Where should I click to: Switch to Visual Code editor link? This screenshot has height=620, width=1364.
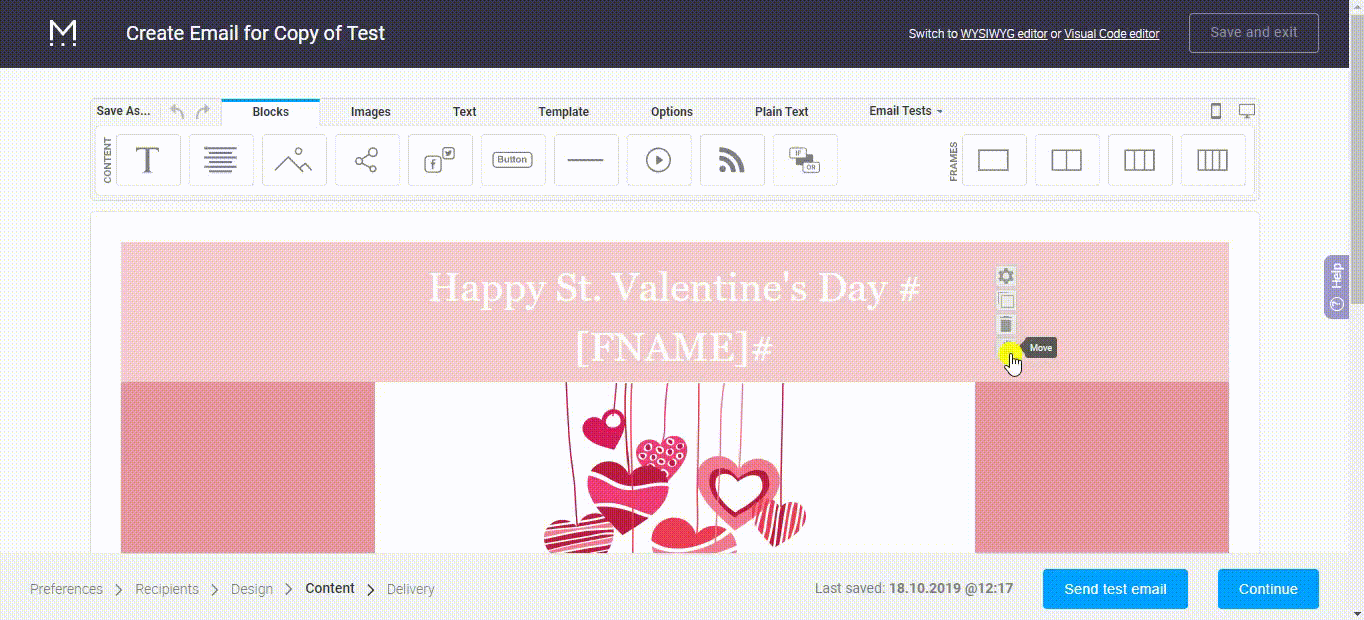click(x=1112, y=34)
